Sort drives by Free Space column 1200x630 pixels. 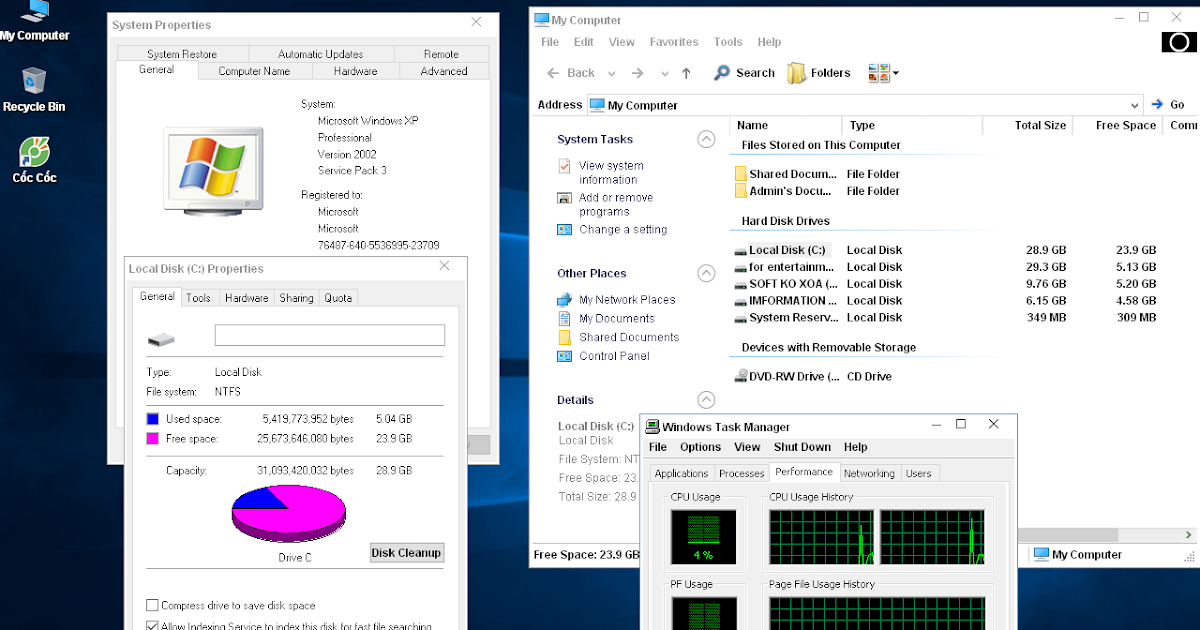point(1117,125)
